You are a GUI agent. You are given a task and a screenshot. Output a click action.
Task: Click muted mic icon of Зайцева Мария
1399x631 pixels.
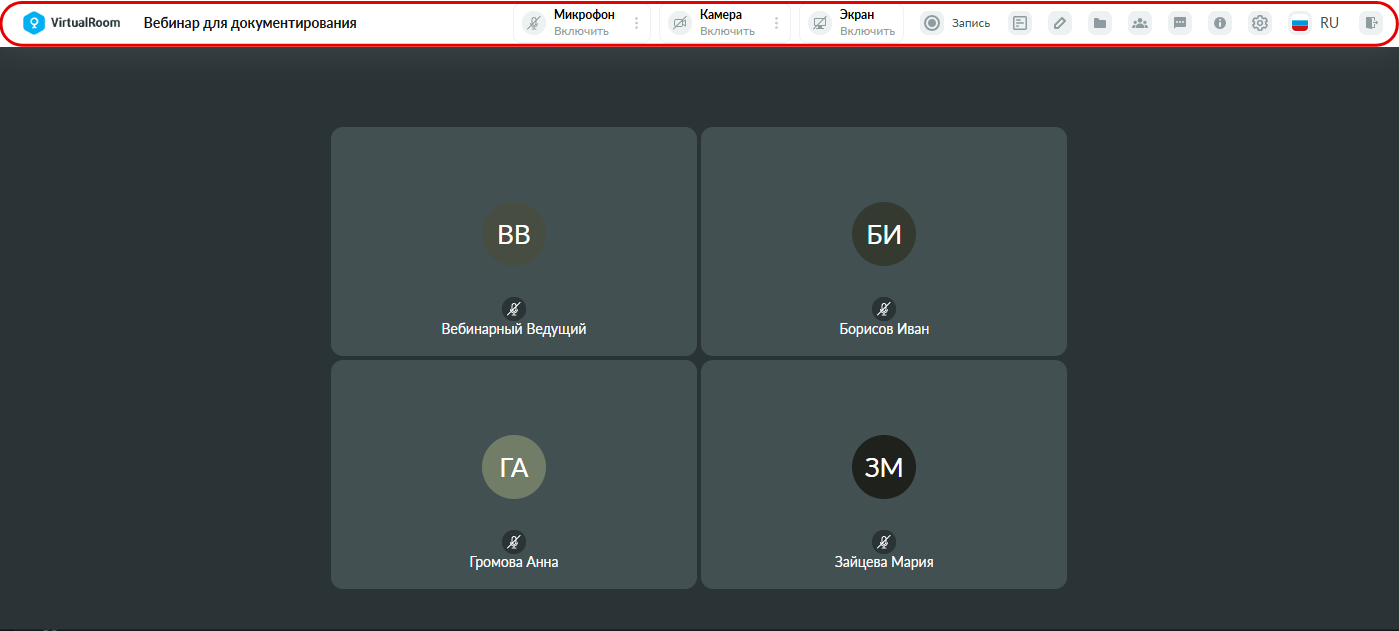(x=884, y=542)
